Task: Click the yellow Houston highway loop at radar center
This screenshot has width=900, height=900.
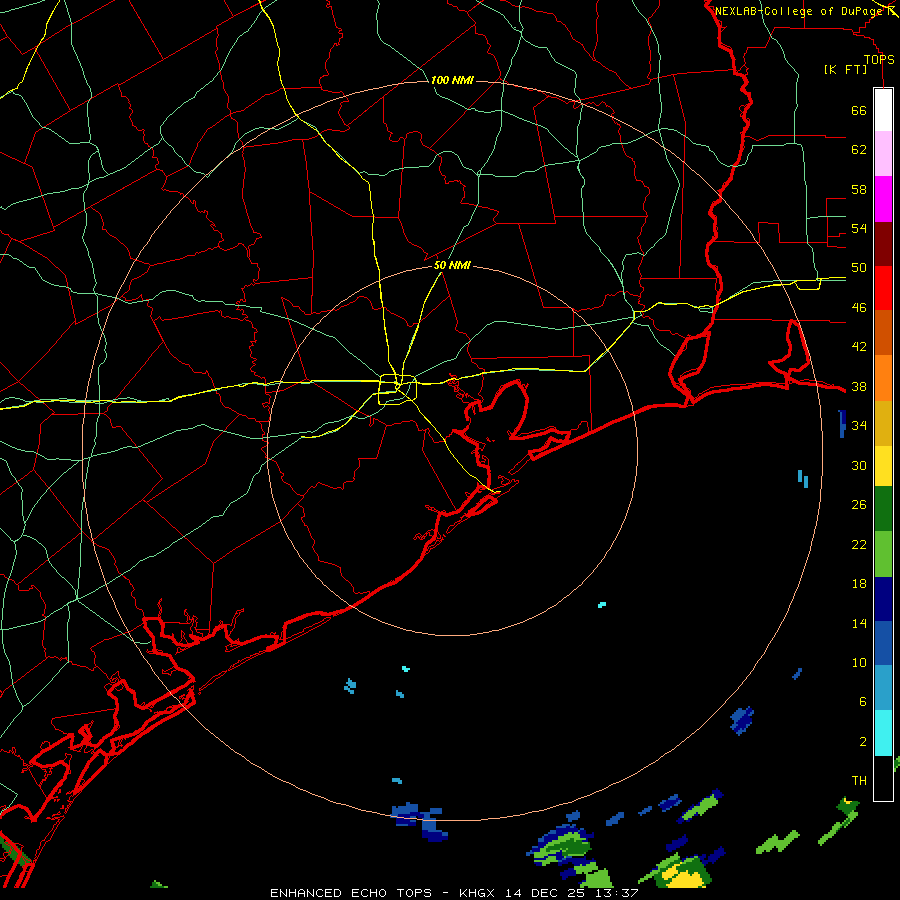Action: (397, 389)
